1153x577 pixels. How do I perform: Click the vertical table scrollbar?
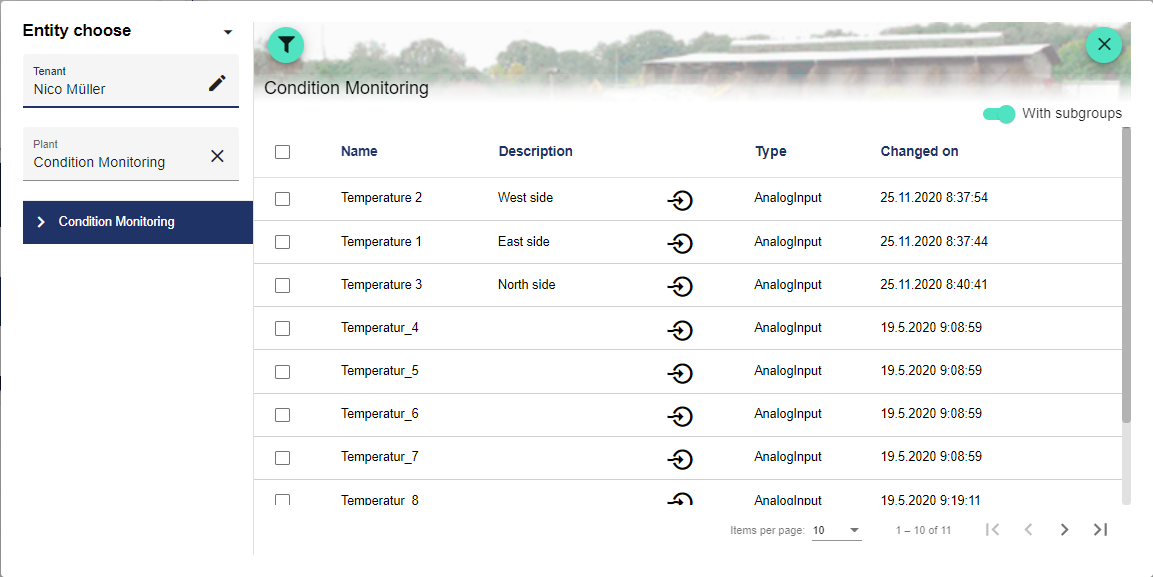1126,275
